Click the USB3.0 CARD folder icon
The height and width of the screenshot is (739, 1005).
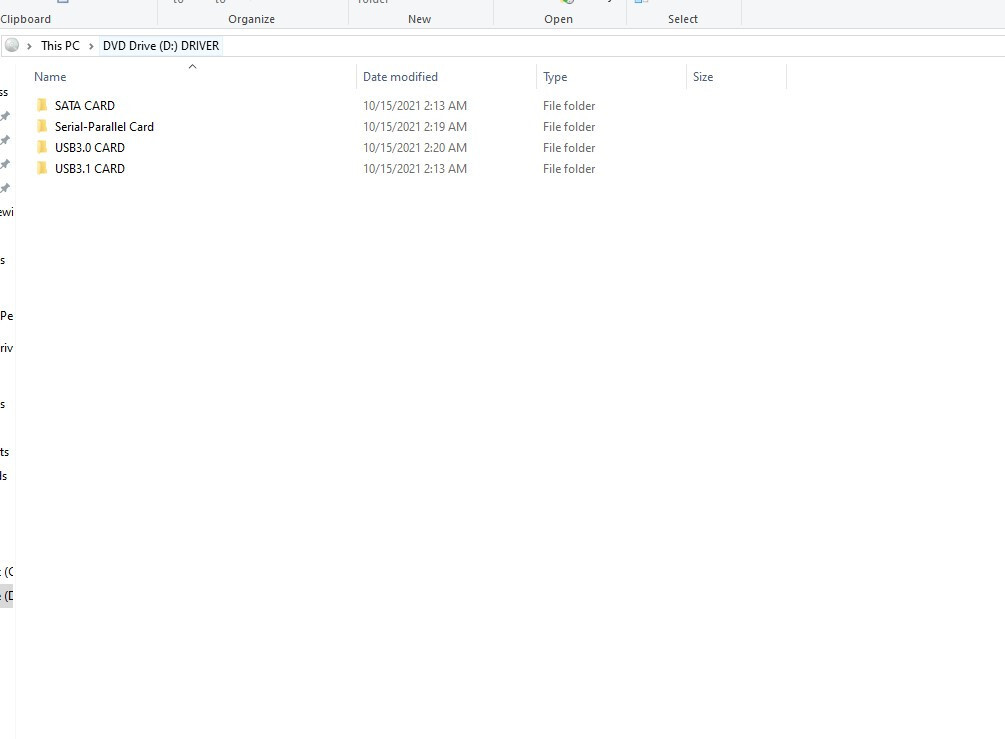42,147
